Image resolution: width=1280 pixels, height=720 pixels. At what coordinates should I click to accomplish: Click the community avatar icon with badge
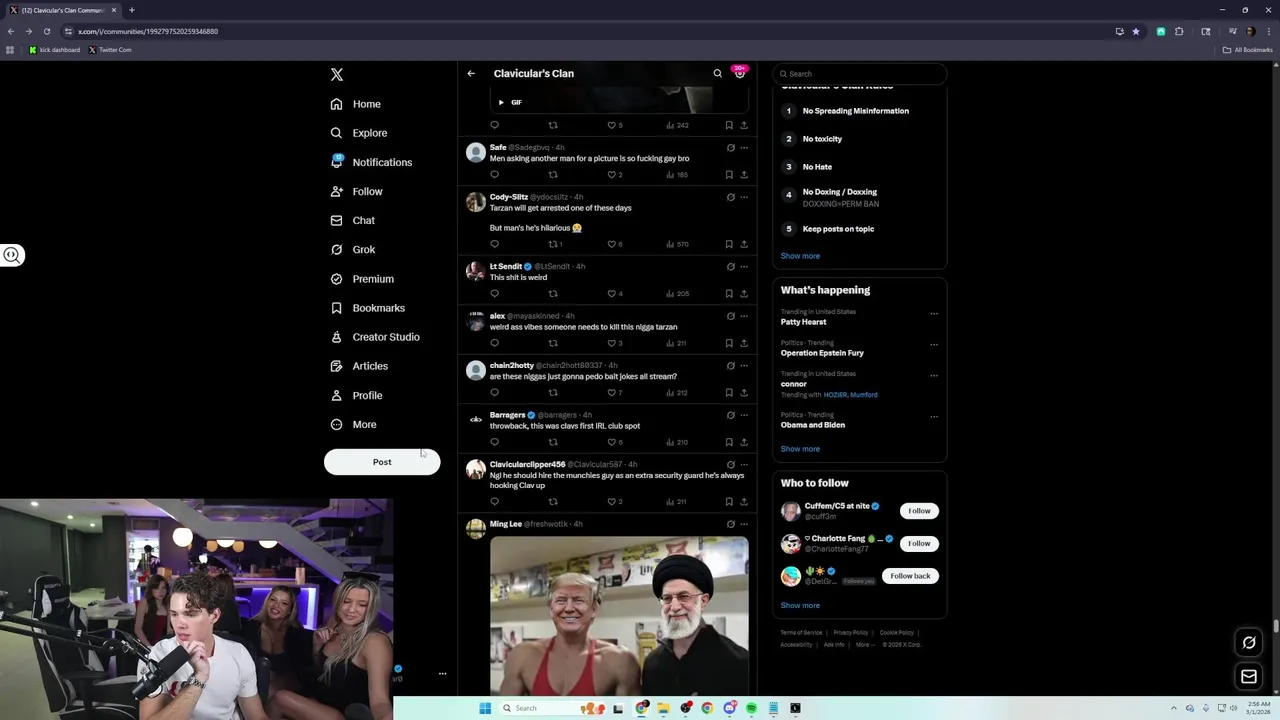740,72
